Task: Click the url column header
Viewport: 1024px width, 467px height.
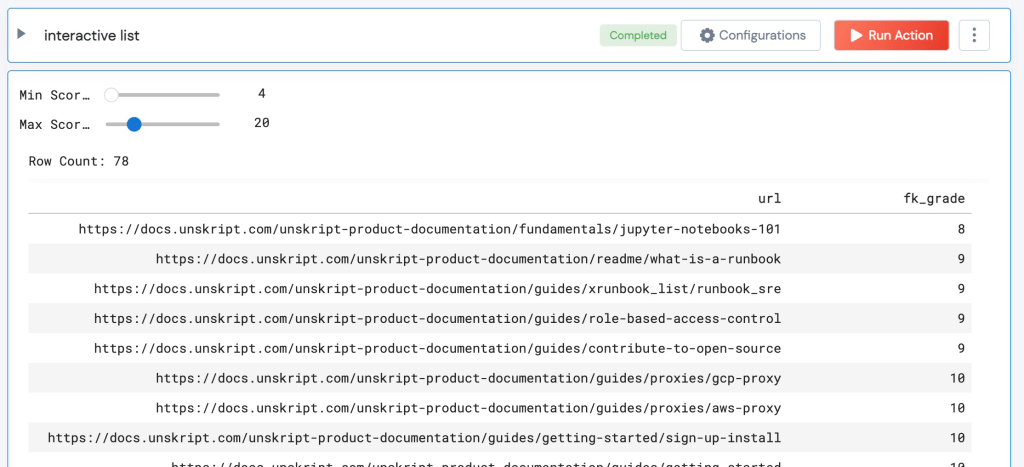Action: tap(769, 198)
